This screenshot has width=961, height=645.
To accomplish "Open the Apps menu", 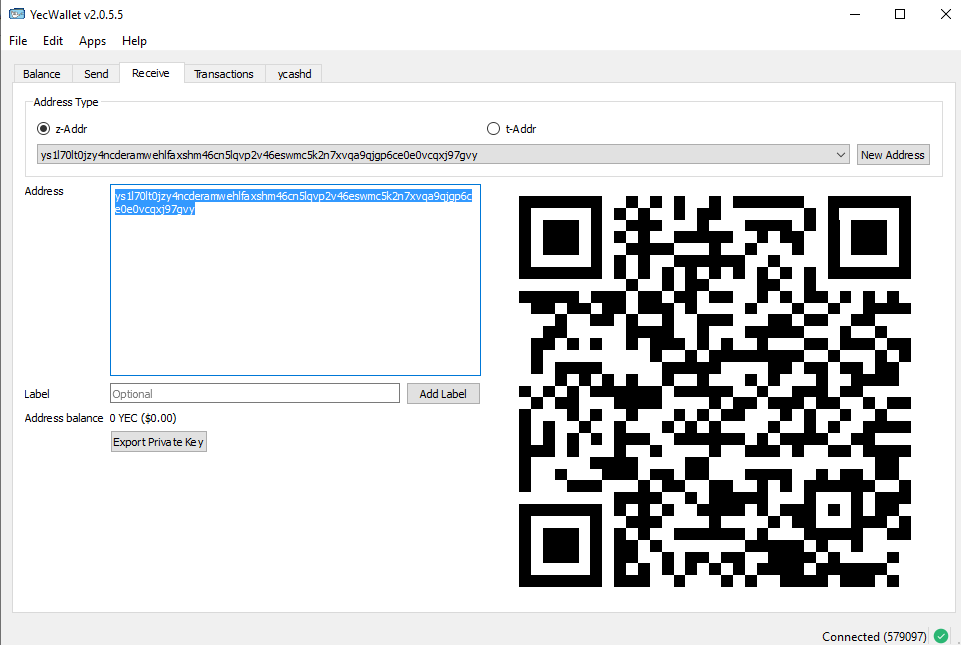I will click(x=92, y=41).
